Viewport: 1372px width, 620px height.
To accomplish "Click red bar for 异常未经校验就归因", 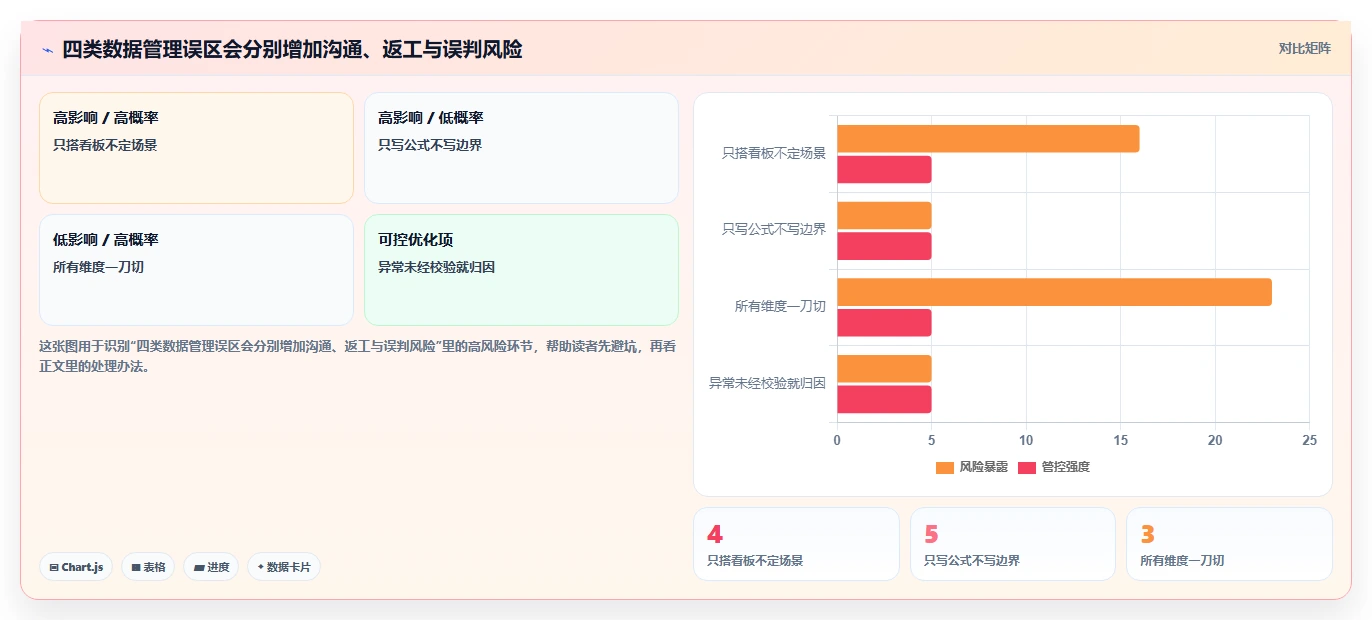I will 884,399.
